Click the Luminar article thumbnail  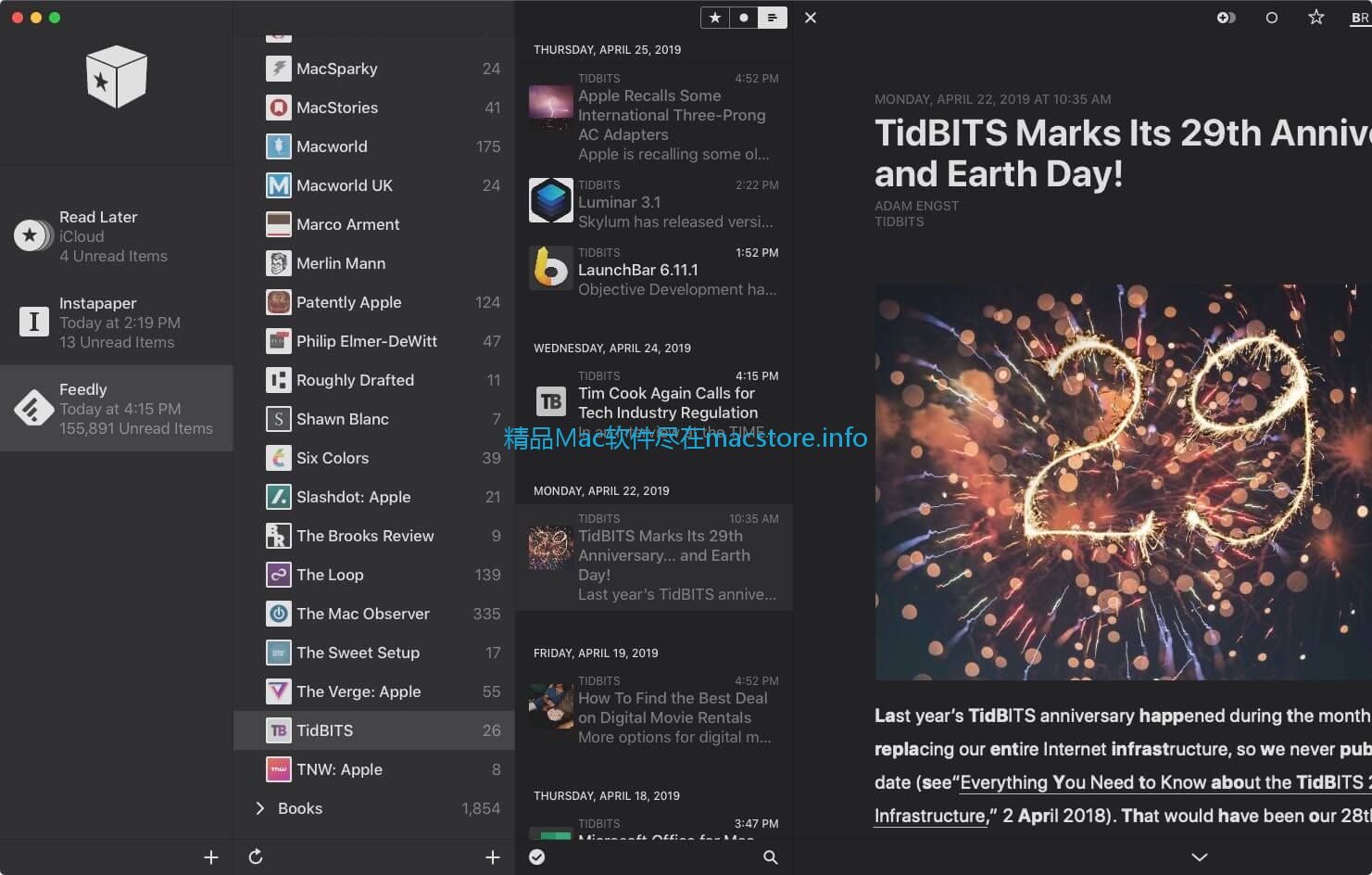click(551, 200)
